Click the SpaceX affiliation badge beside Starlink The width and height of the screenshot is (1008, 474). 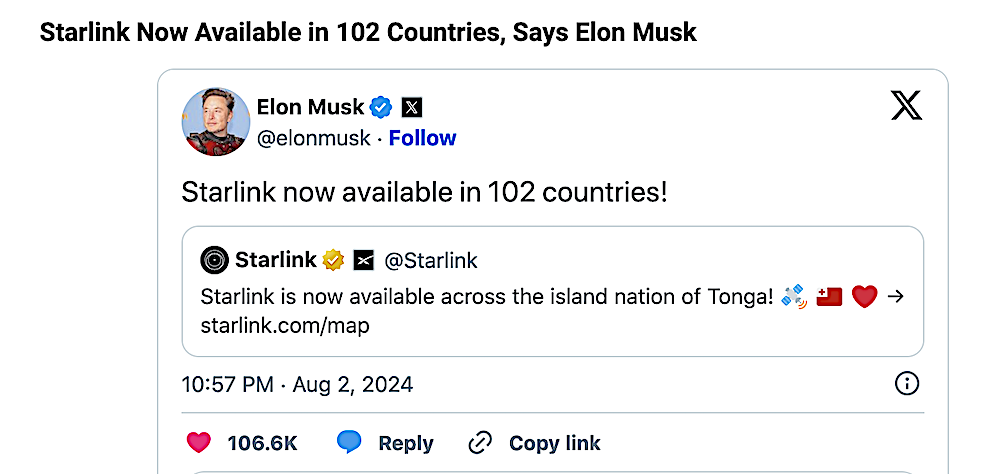coord(362,261)
